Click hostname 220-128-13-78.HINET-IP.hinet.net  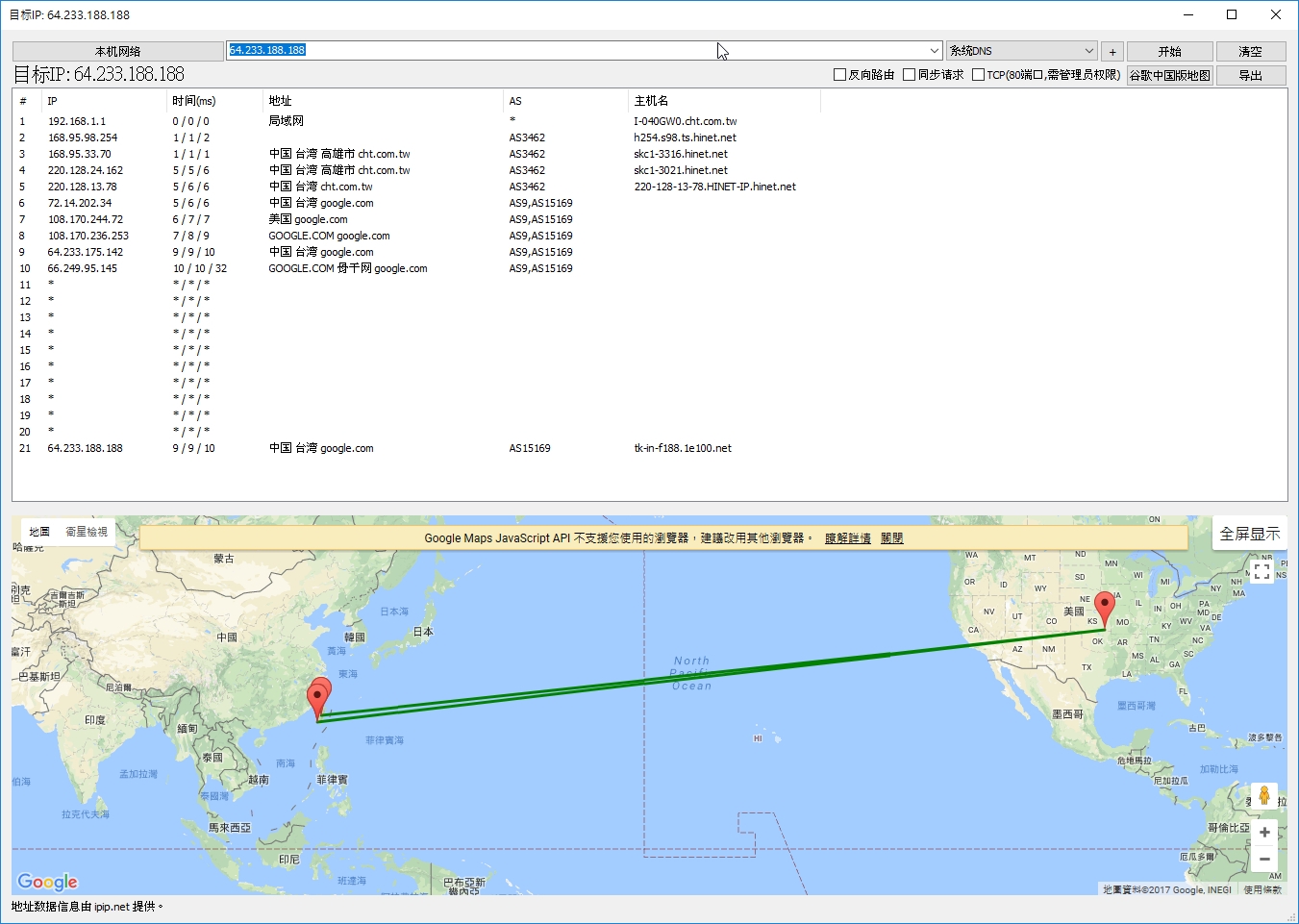pyautogui.click(x=714, y=187)
